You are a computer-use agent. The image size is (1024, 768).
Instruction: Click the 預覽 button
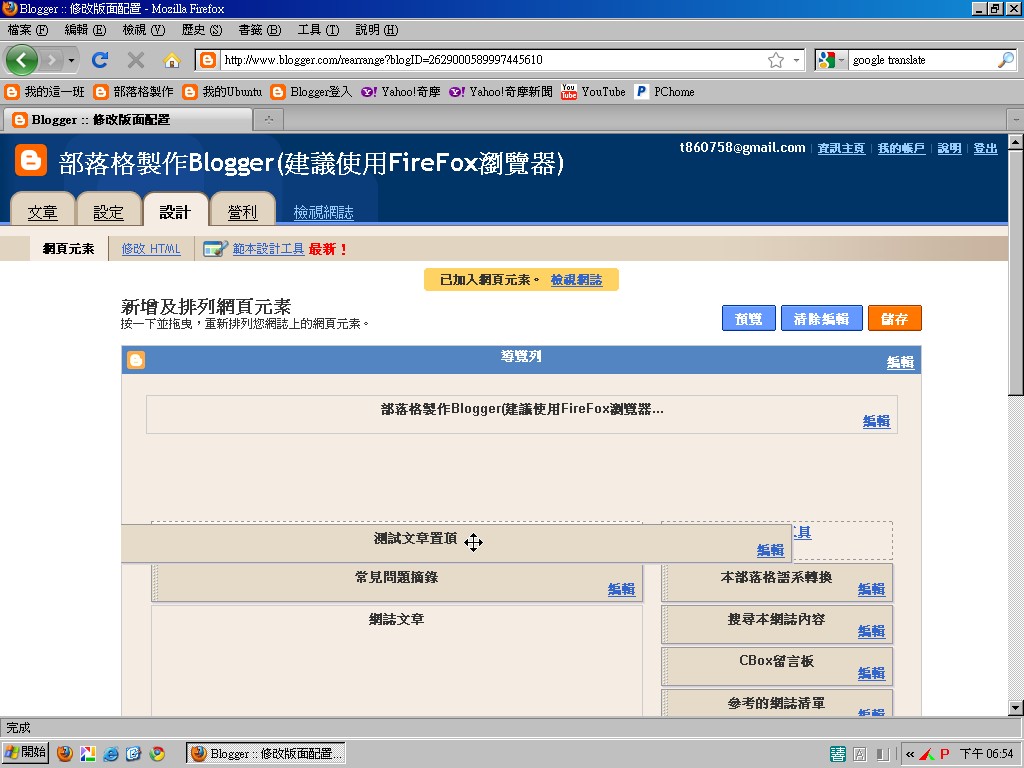tap(748, 319)
